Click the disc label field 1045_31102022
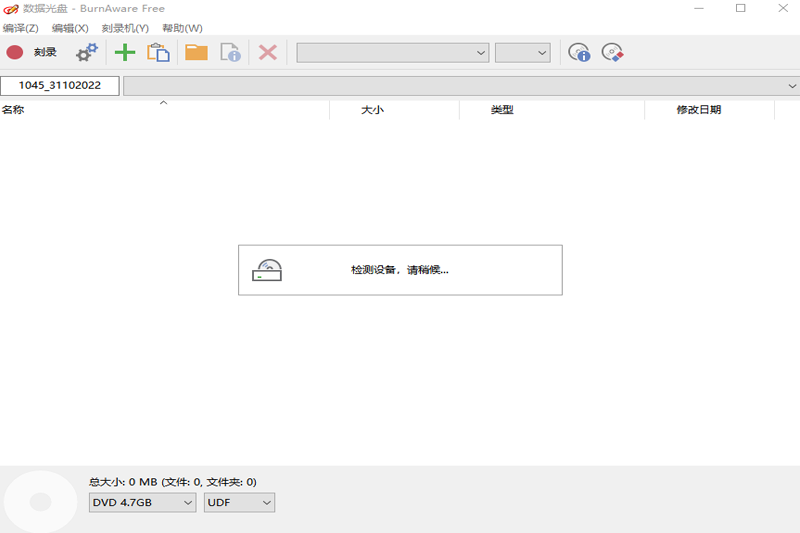Image resolution: width=800 pixels, height=533 pixels. pos(60,86)
